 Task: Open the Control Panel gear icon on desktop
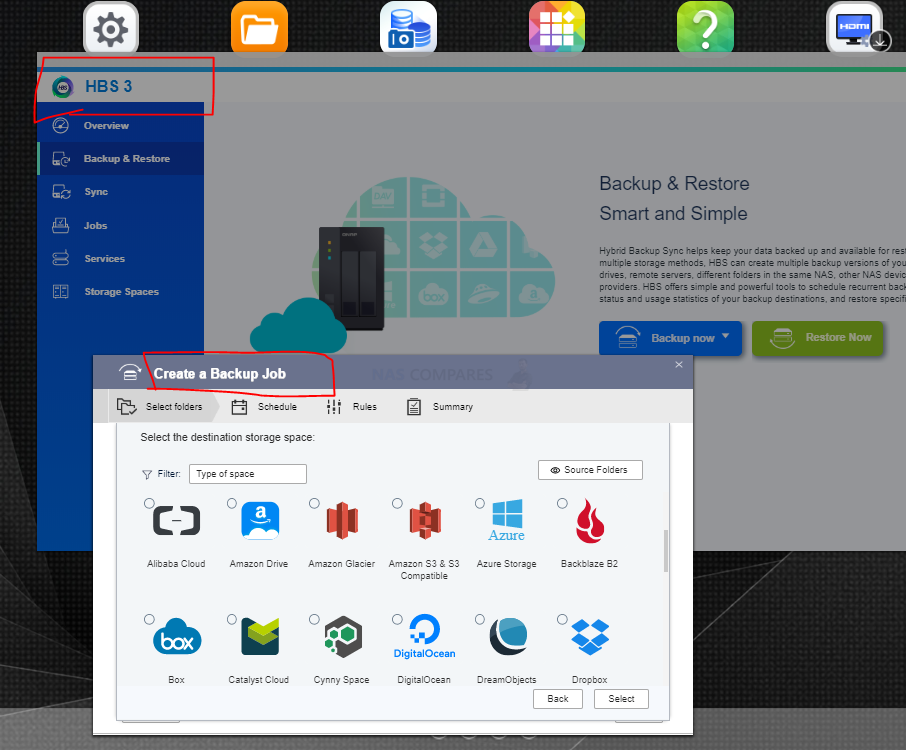click(110, 28)
